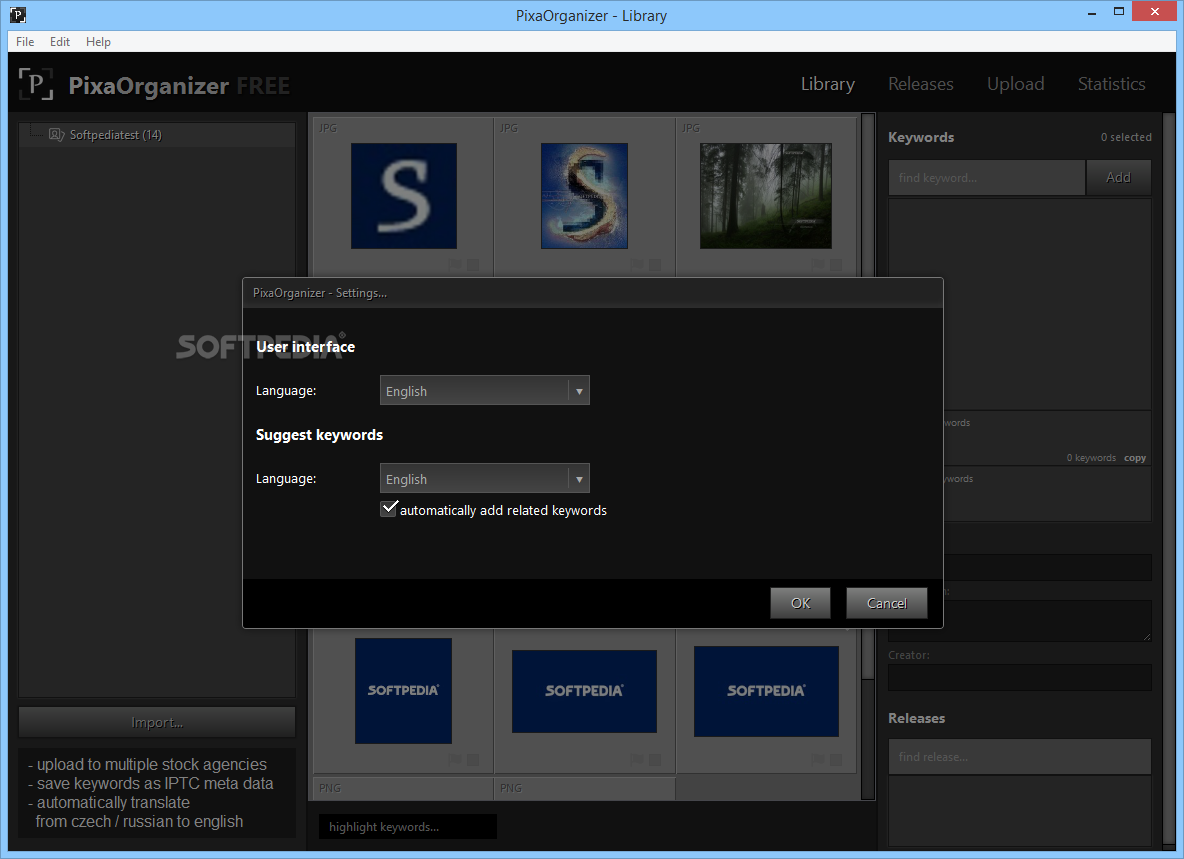Click the PixaOrganizer [P] logo in header

pyautogui.click(x=35, y=84)
